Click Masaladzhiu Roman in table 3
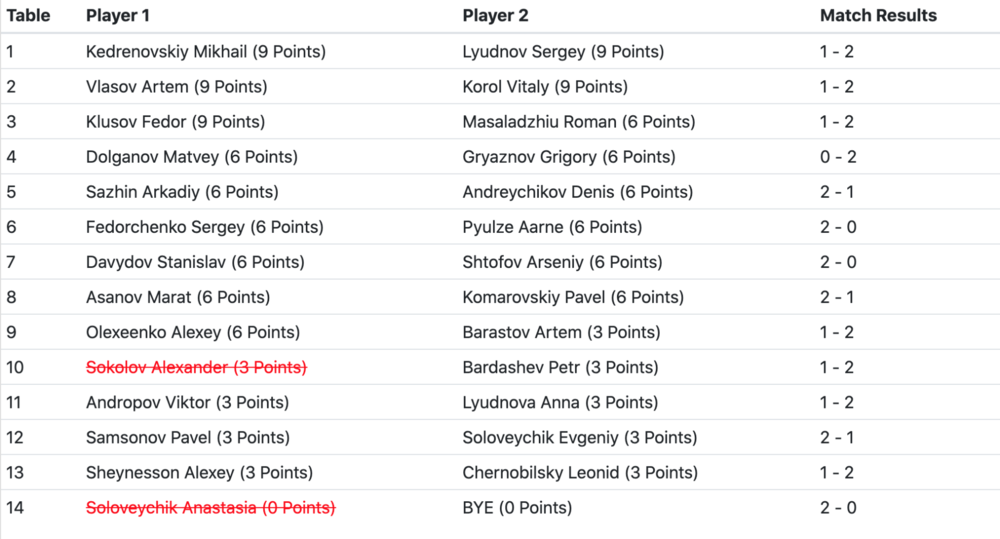 point(579,122)
